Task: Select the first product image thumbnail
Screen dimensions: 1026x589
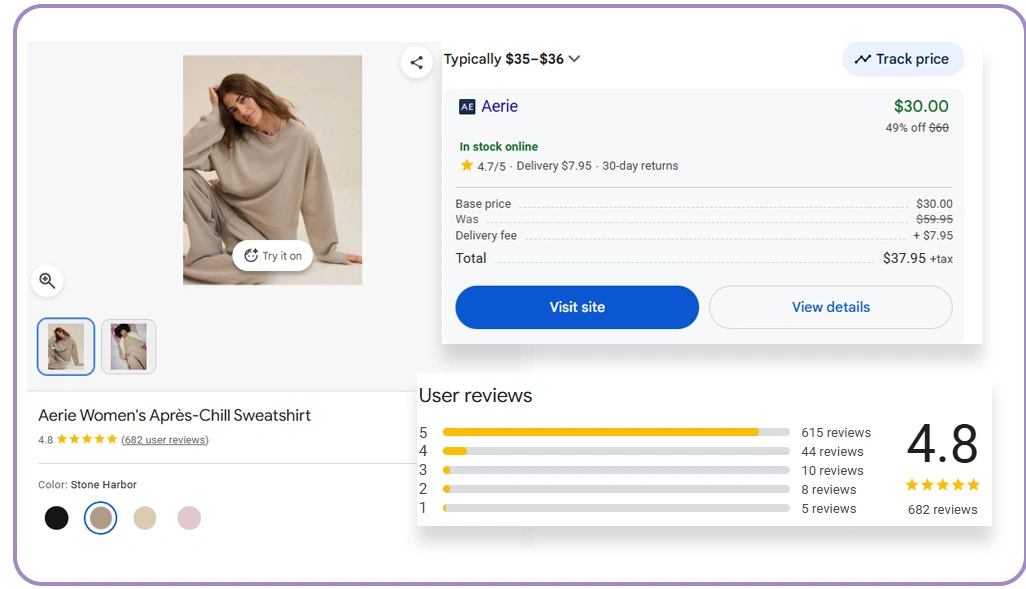Action: tap(65, 345)
